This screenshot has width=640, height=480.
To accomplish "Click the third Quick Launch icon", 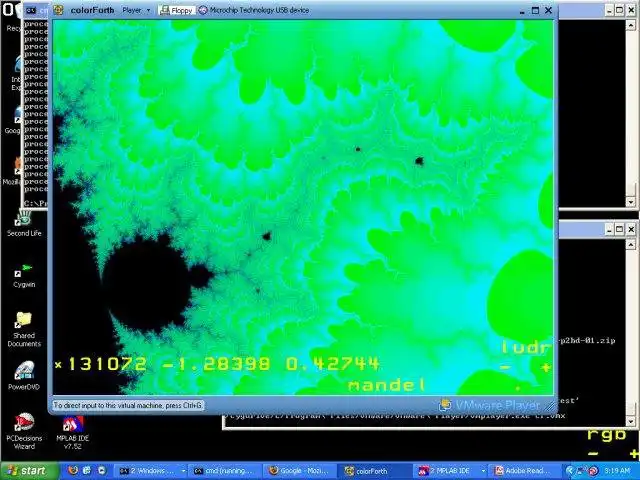I will [101, 471].
